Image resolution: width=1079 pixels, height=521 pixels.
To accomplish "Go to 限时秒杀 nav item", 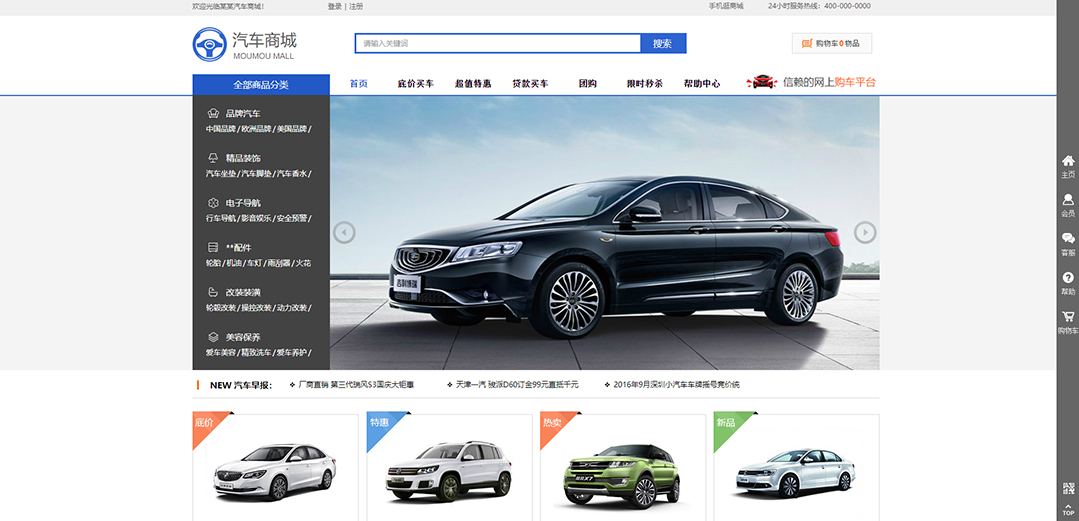I will tap(644, 84).
